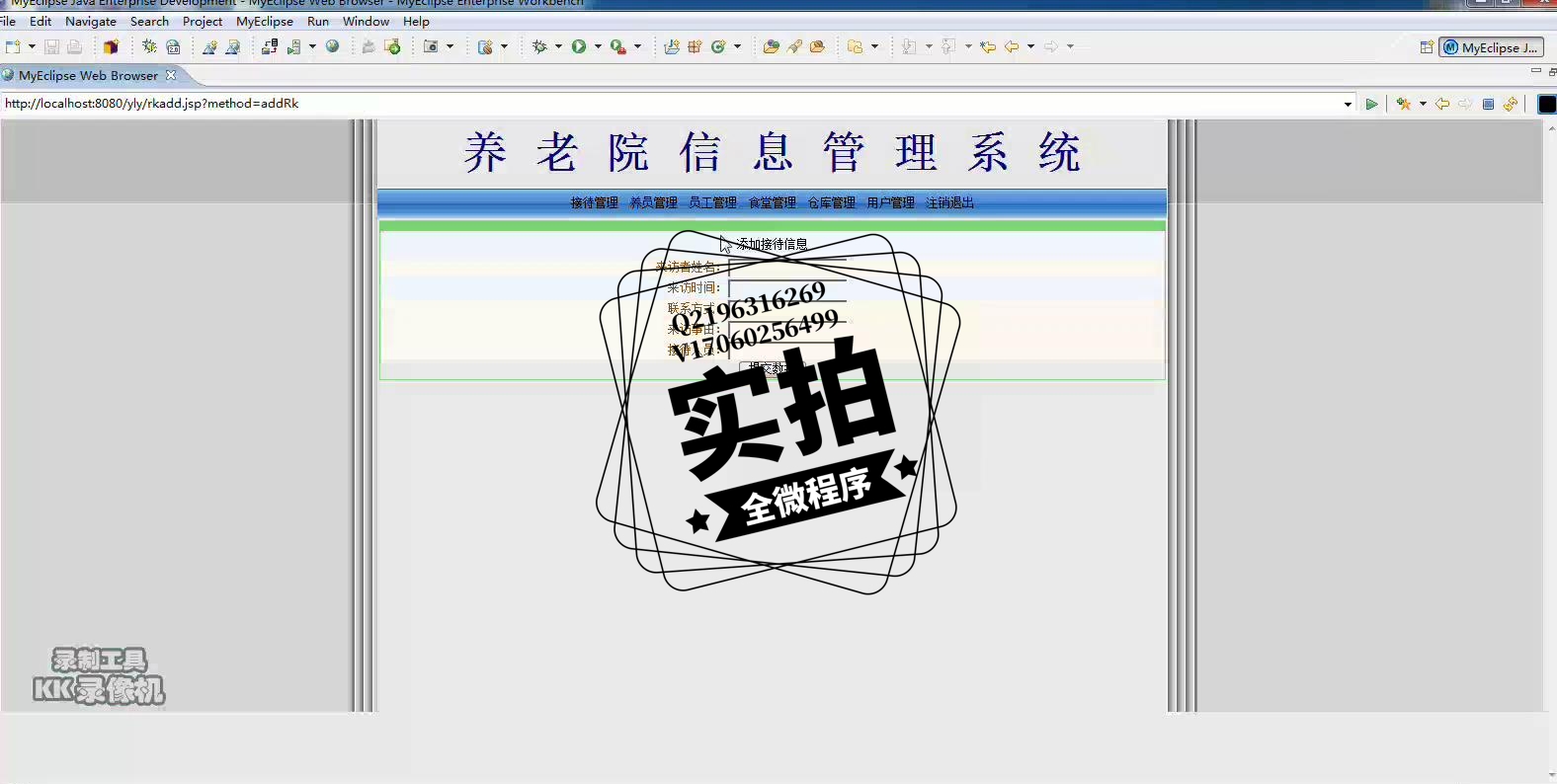Click the deploy server icon with arrows

[270, 46]
